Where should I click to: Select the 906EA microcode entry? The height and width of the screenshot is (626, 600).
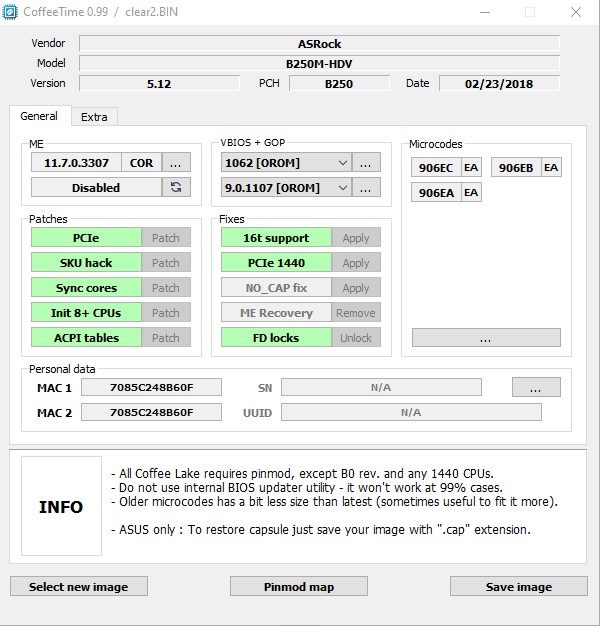click(x=436, y=192)
